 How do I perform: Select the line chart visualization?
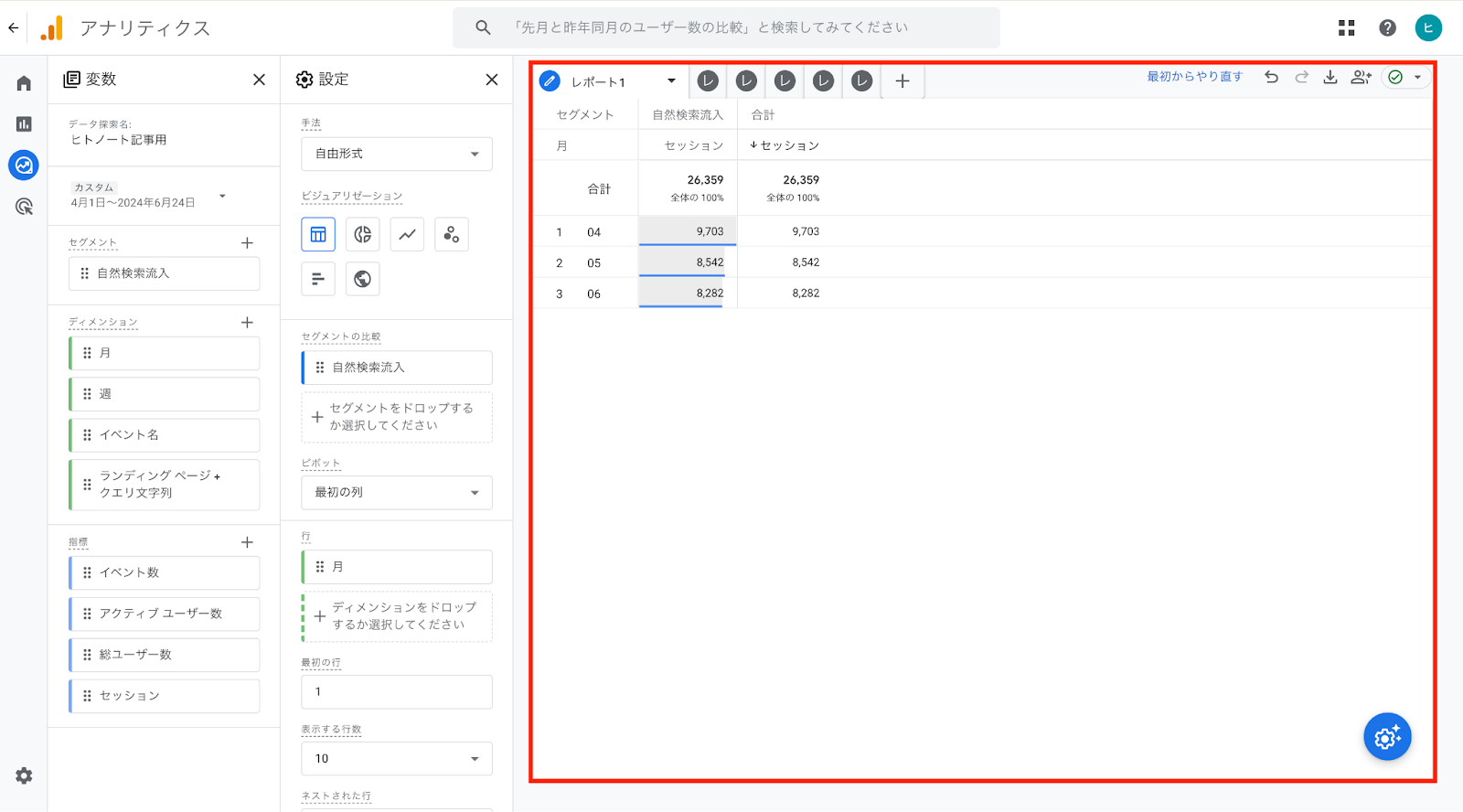[407, 234]
